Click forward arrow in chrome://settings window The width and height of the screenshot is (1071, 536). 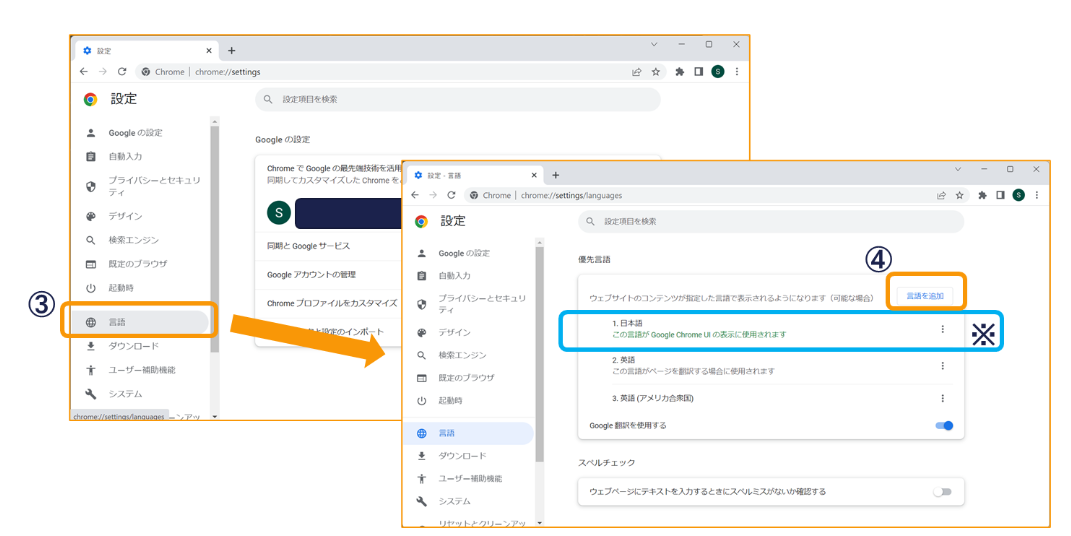[102, 72]
